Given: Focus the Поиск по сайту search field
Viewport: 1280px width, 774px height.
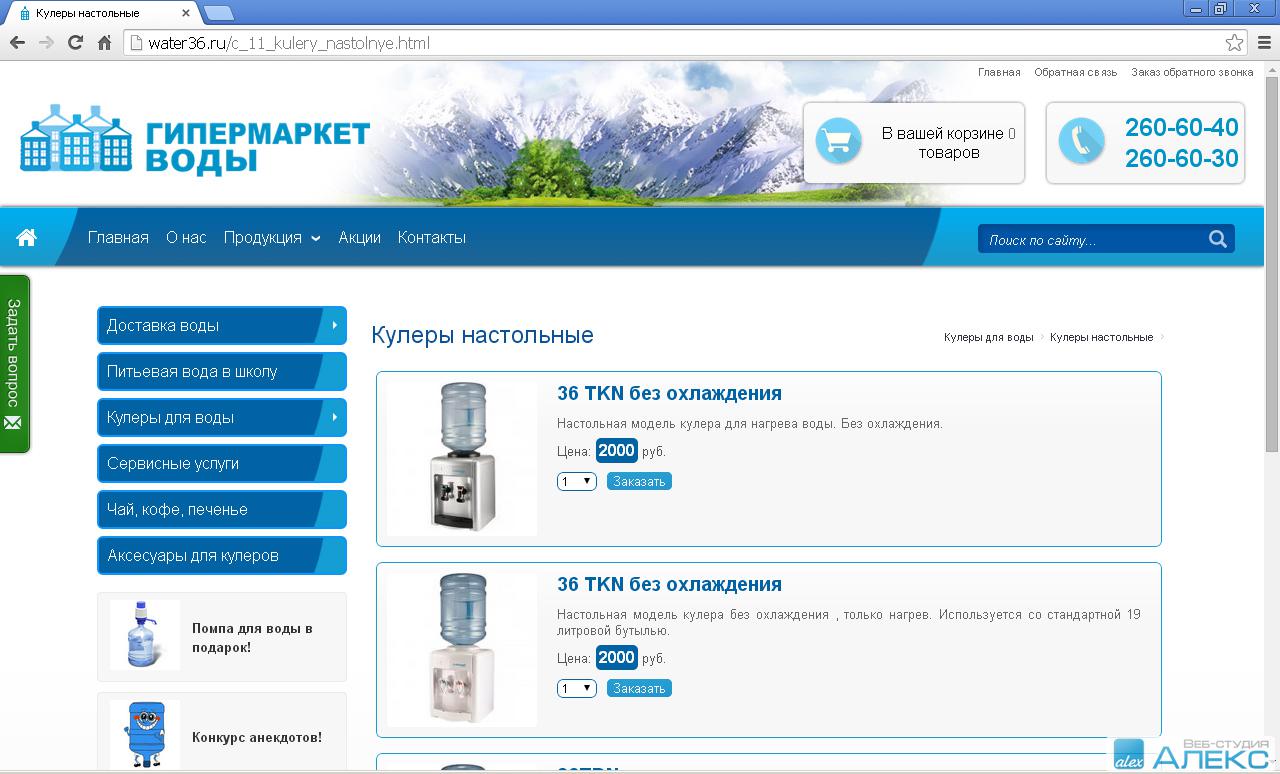Looking at the screenshot, I should point(1090,240).
